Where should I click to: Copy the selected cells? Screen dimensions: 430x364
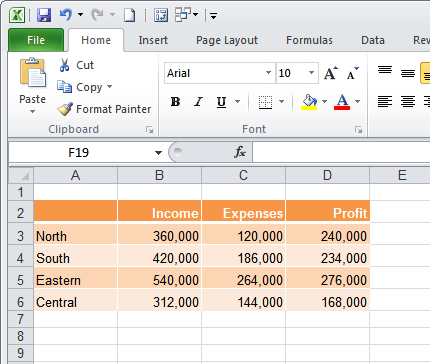(79, 87)
